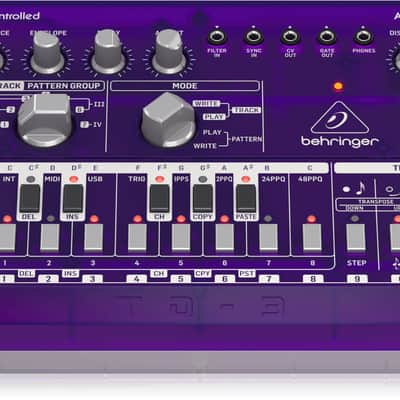Click the PATTERN GROUP section header
Screen dimensions: 400x400
pos(64,86)
